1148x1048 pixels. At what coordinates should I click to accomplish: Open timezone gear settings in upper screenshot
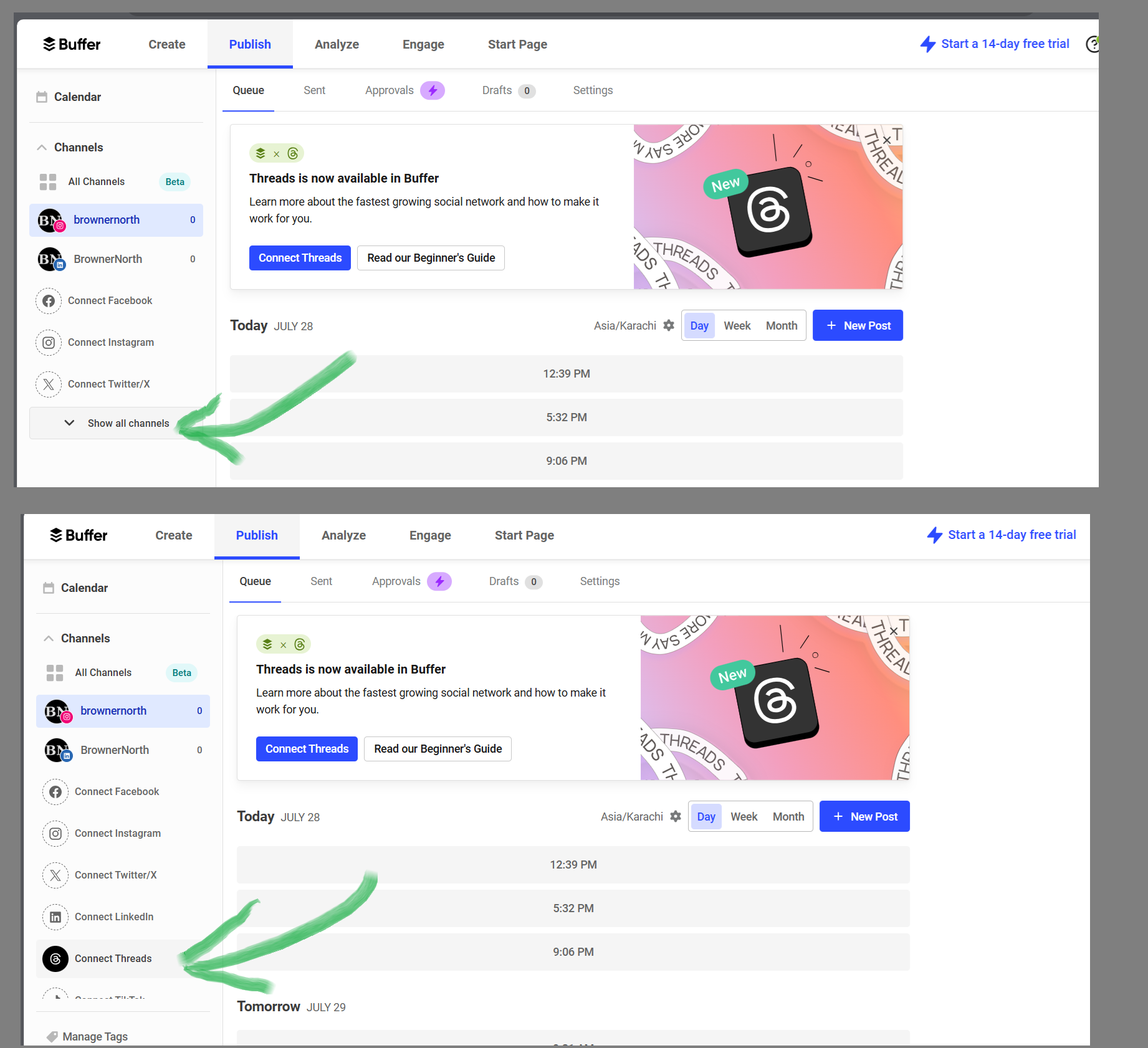click(x=669, y=325)
